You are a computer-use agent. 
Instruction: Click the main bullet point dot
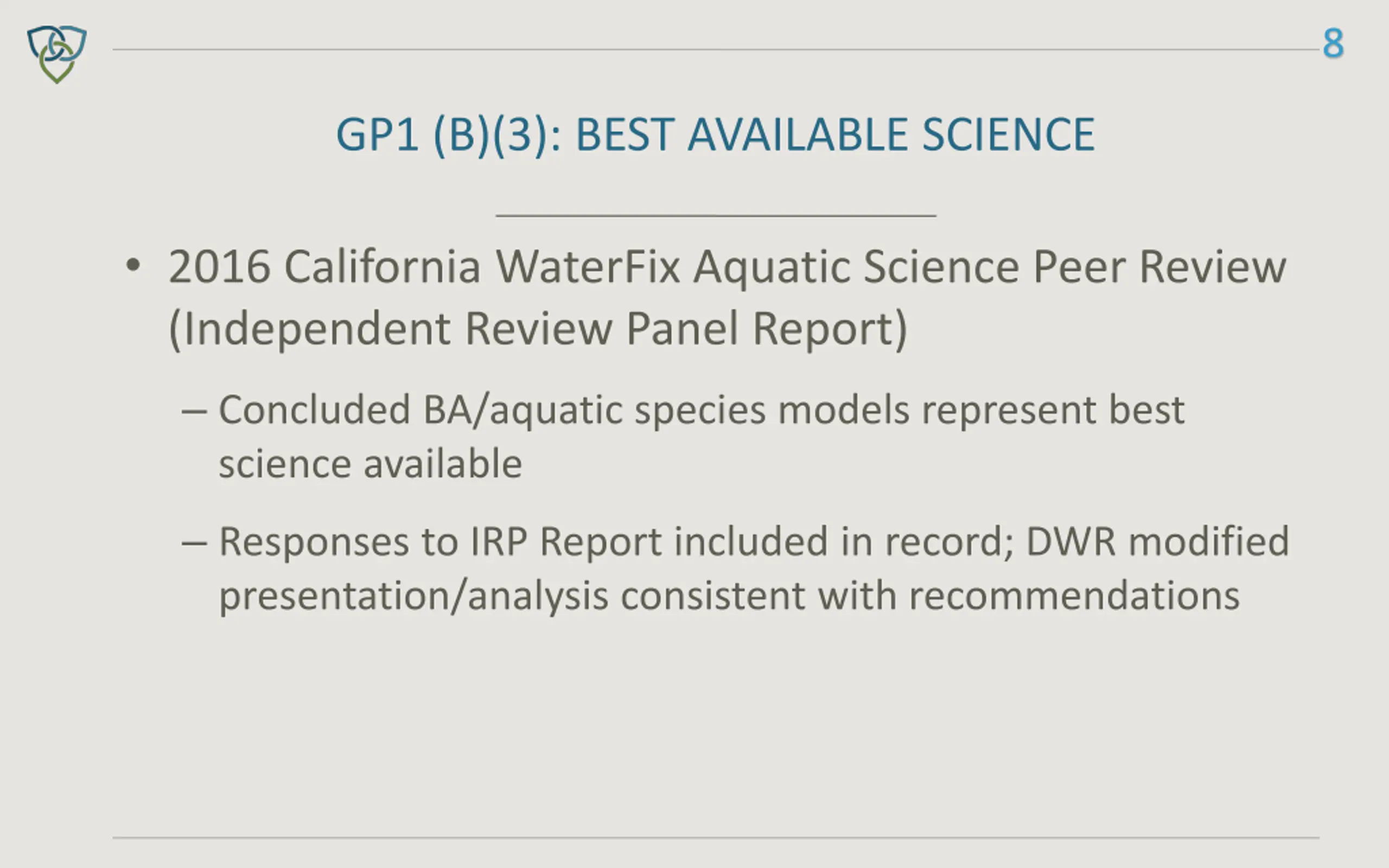point(132,265)
